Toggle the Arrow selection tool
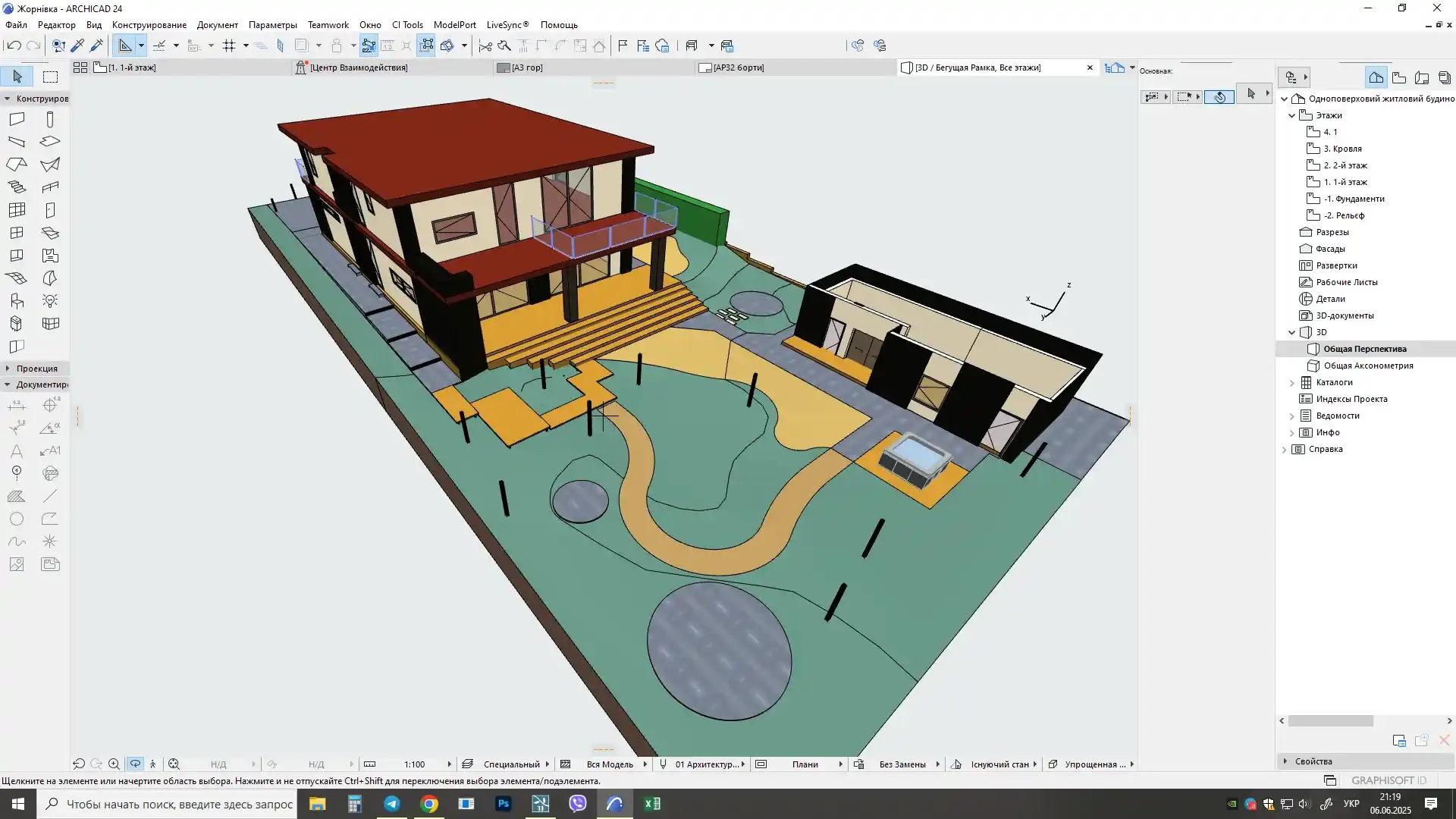This screenshot has width=1456, height=819. (17, 77)
